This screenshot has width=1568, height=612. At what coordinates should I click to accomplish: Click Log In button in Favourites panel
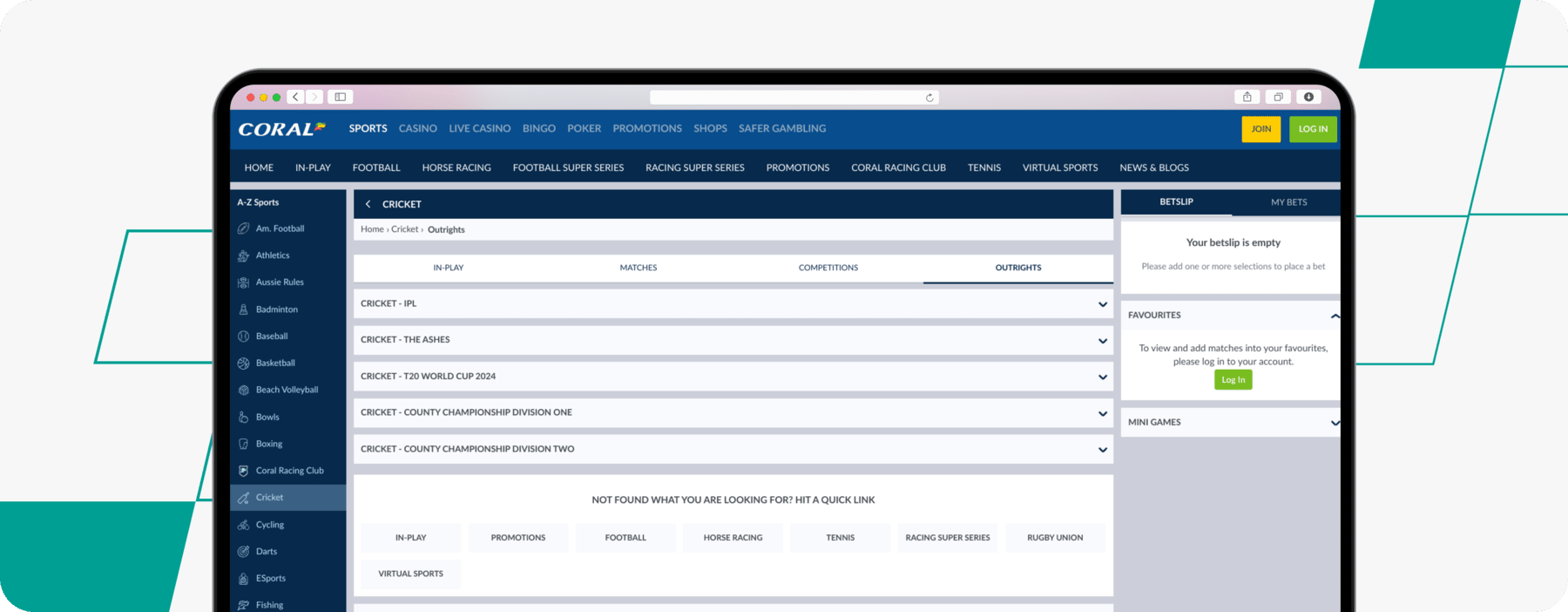(x=1233, y=380)
